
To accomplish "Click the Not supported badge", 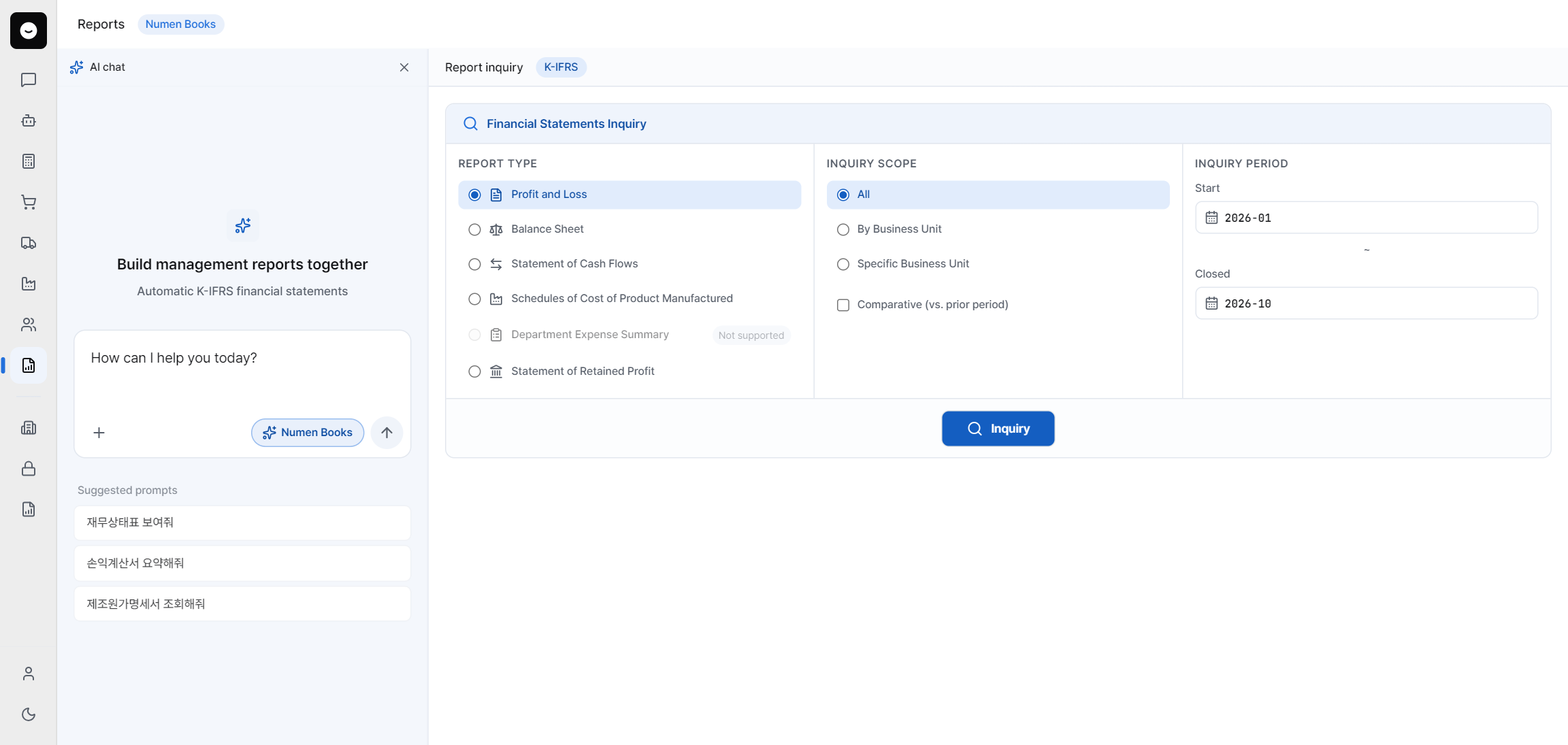I will point(751,335).
